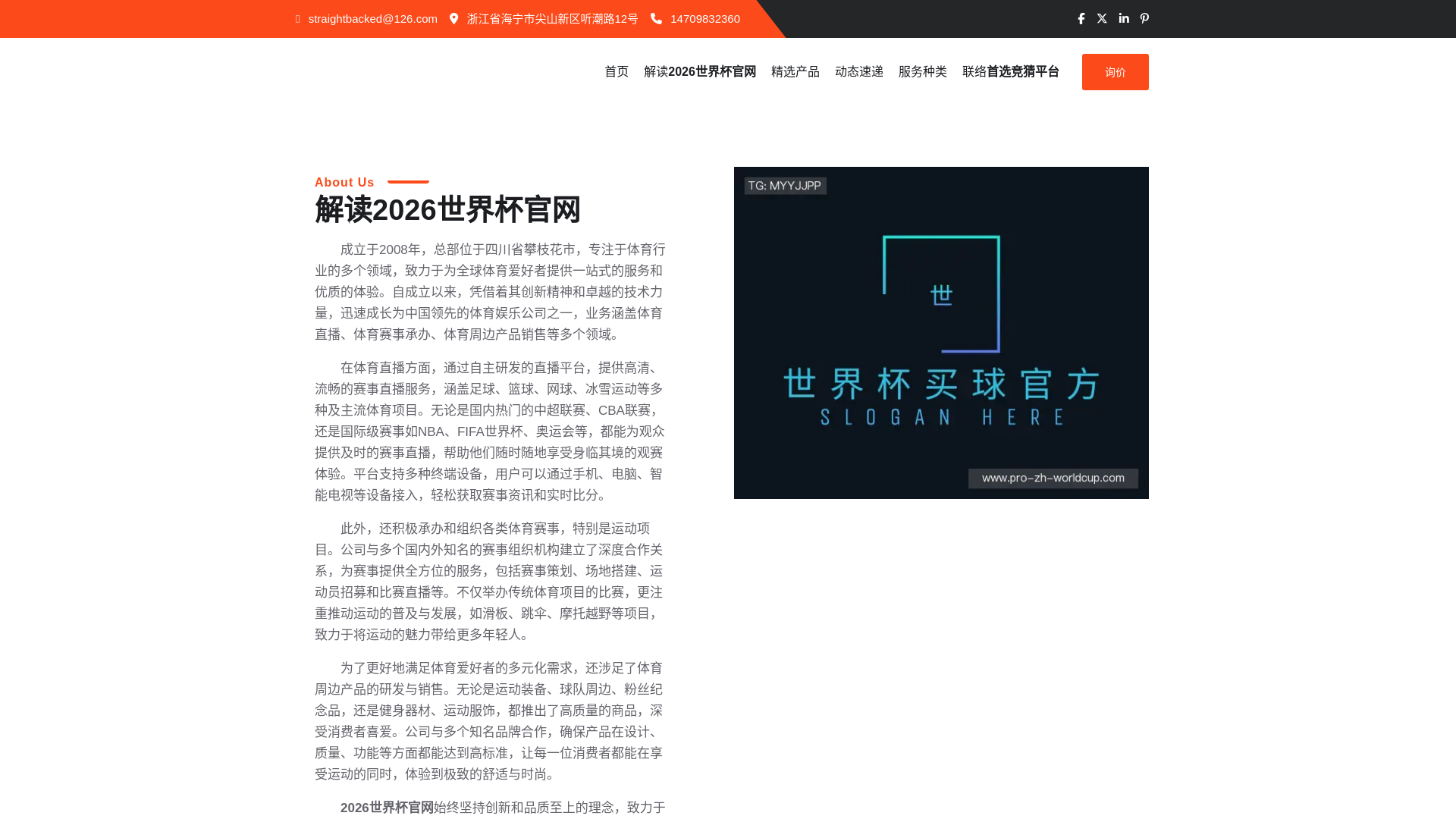Go to the 首页 menu item
1456x819 pixels.
click(x=617, y=72)
